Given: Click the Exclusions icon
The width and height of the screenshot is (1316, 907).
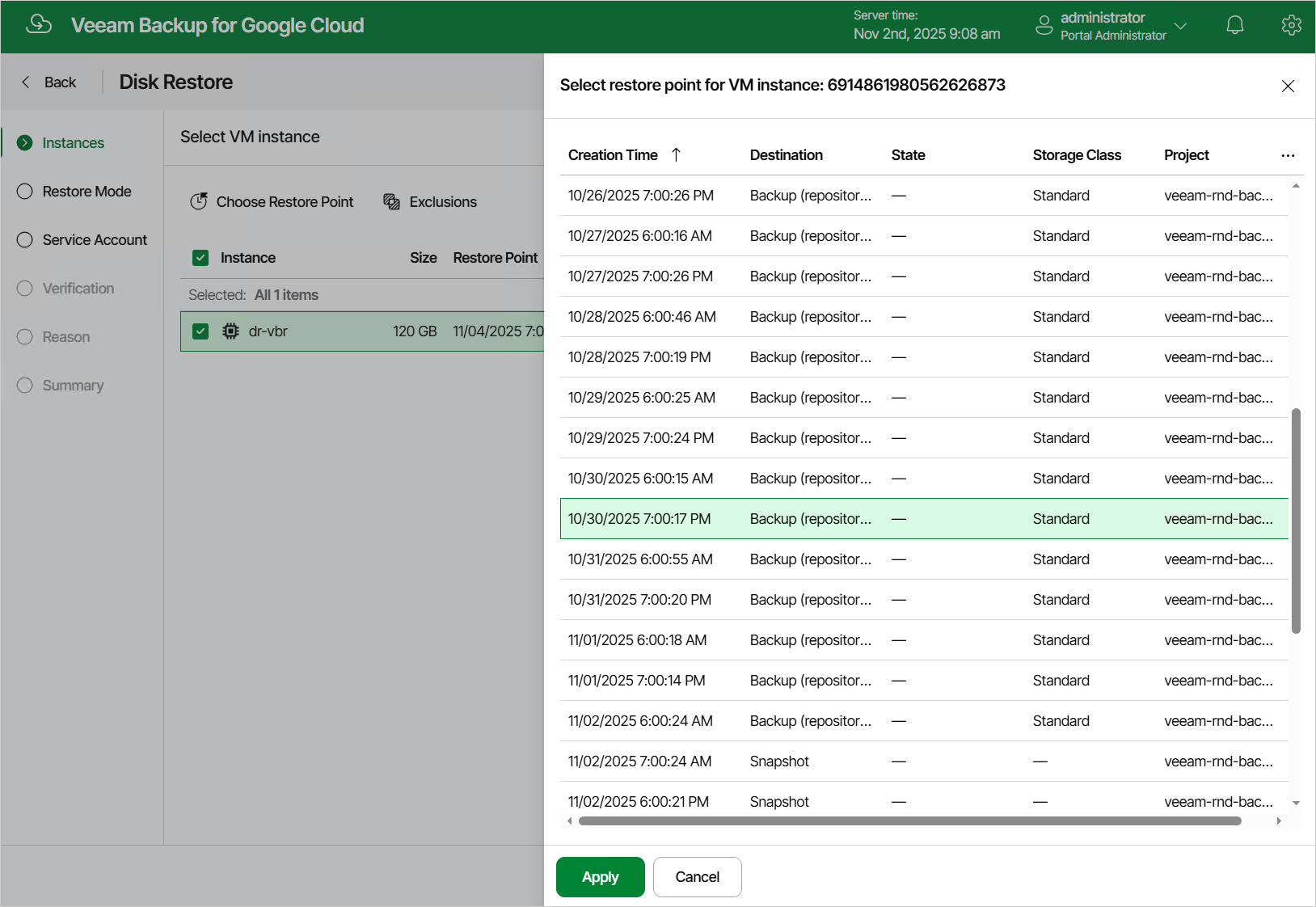Looking at the screenshot, I should 392,201.
